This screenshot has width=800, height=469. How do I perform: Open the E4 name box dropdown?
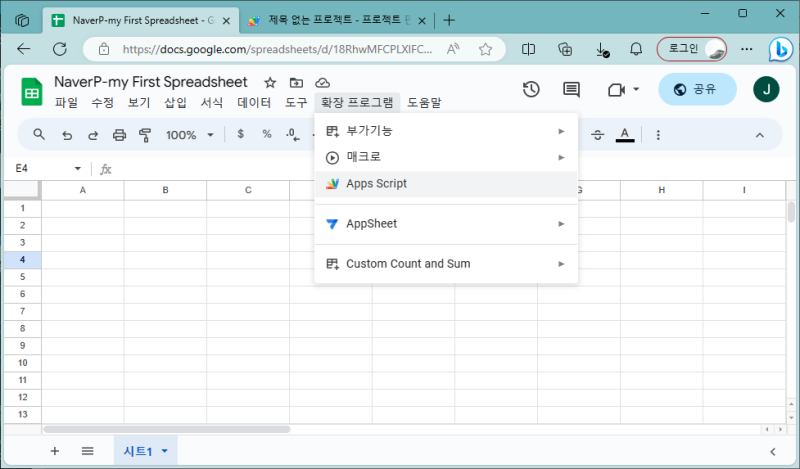(x=78, y=168)
